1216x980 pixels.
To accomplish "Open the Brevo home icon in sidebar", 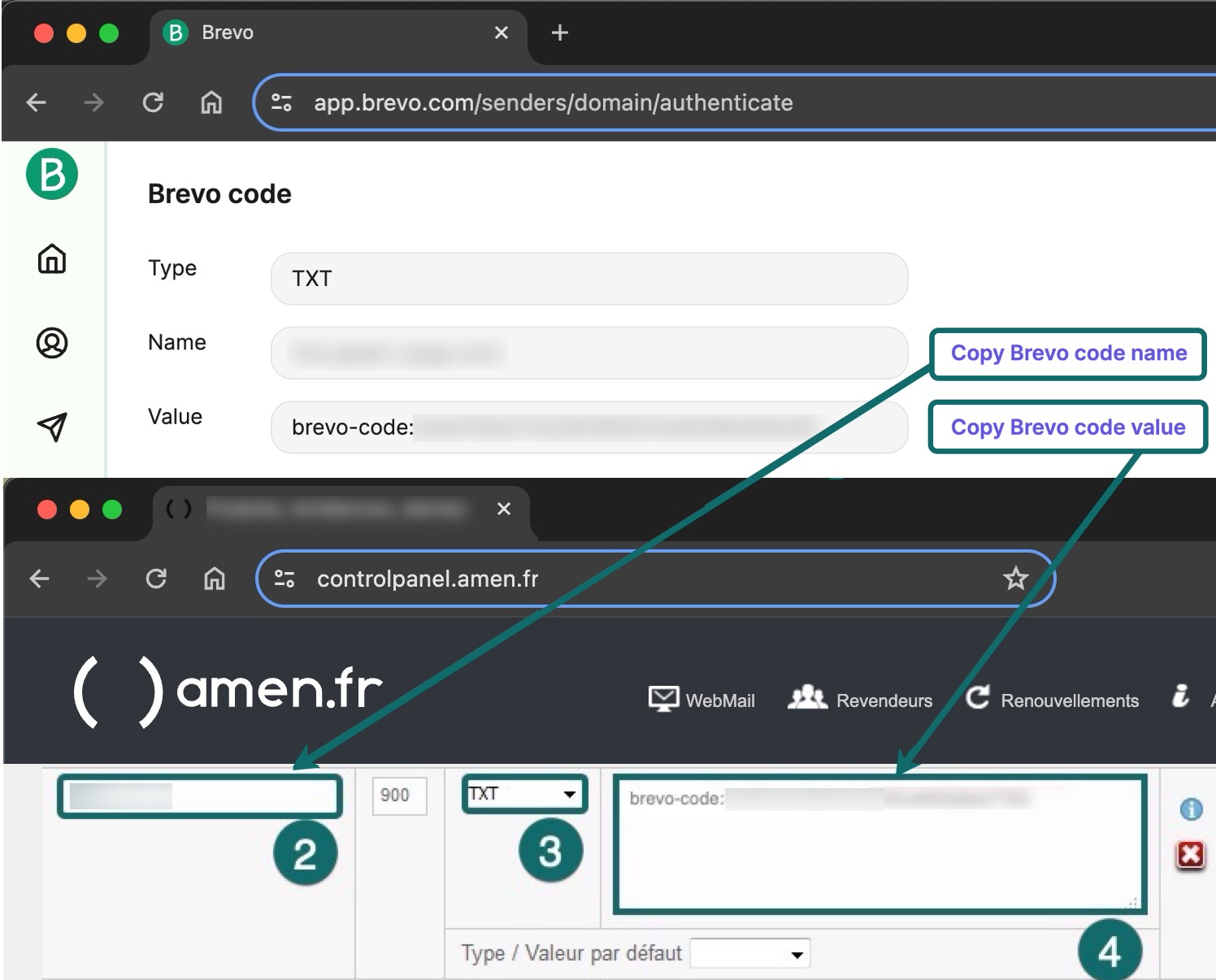I will [52, 259].
